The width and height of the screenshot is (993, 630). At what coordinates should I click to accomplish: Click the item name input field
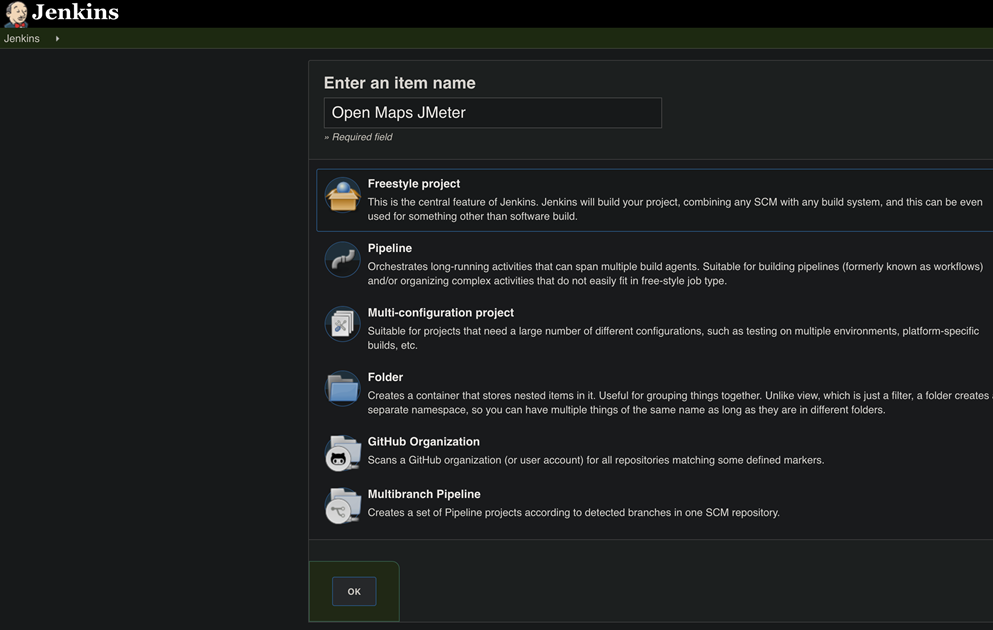[493, 113]
